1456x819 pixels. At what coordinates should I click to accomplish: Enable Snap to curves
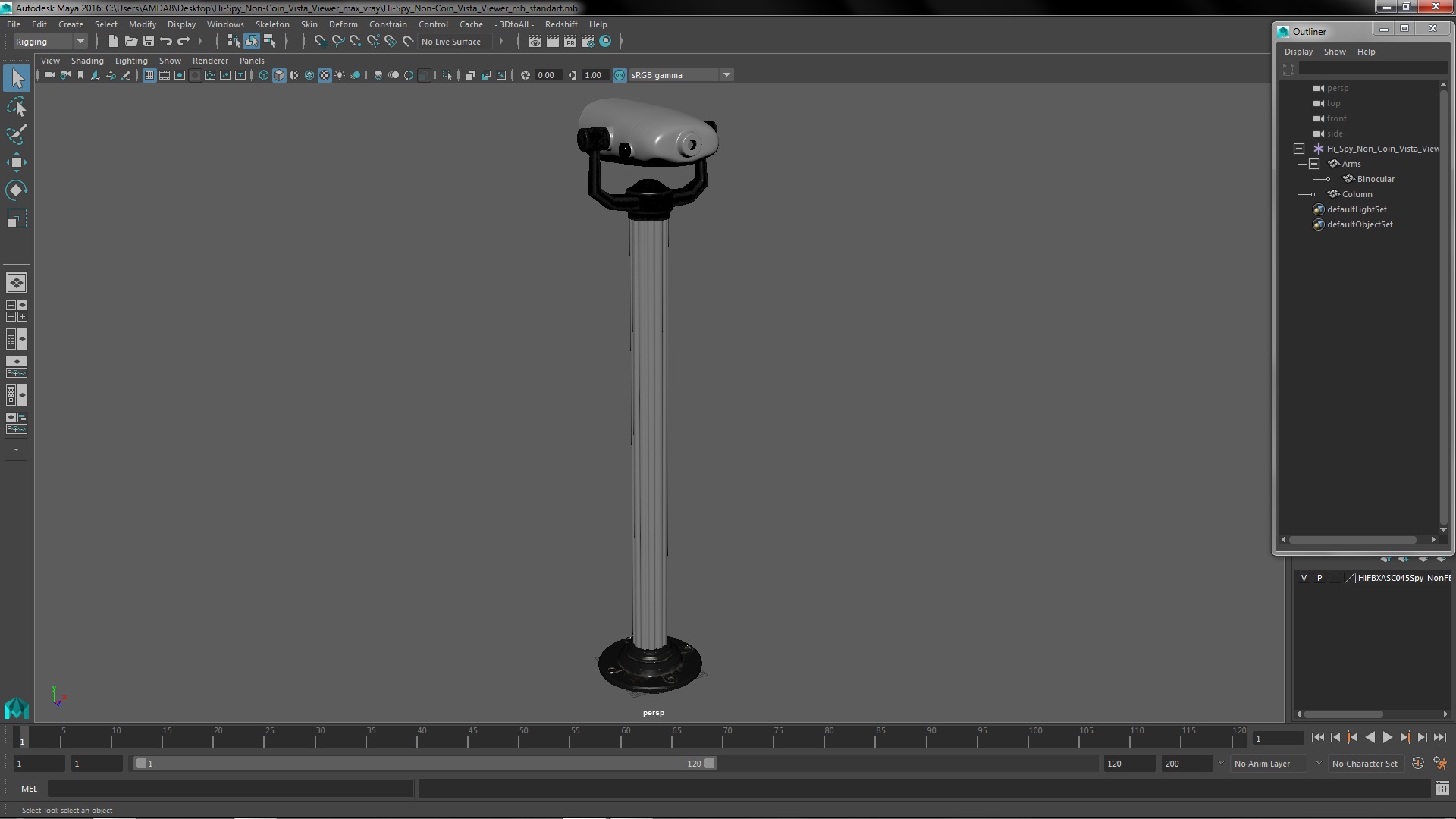[x=338, y=42]
